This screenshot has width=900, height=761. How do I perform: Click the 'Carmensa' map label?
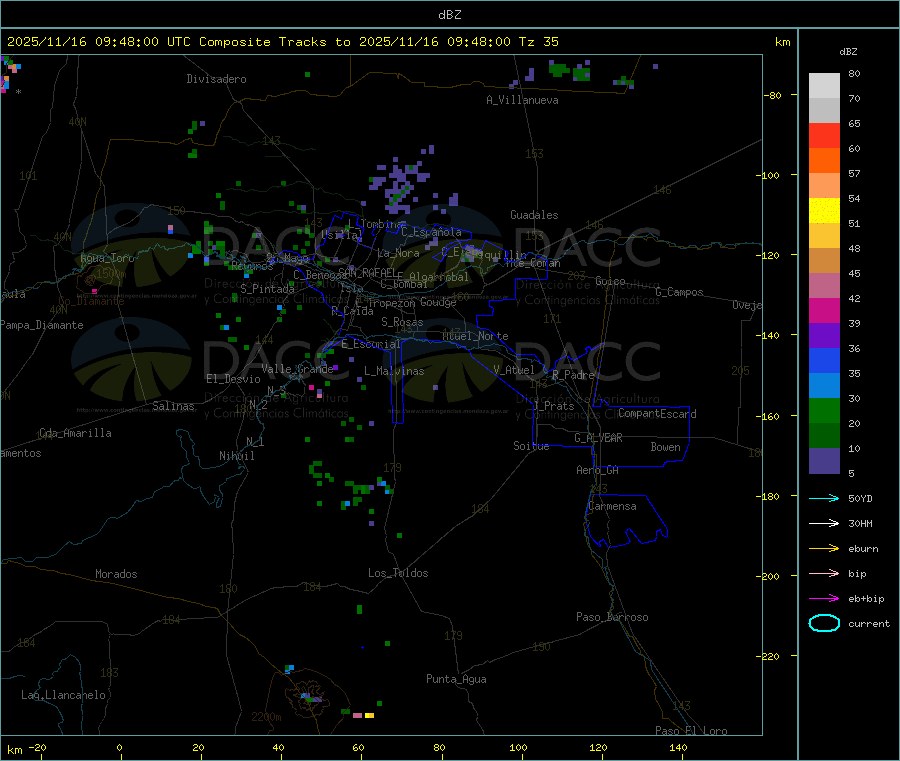tap(612, 506)
